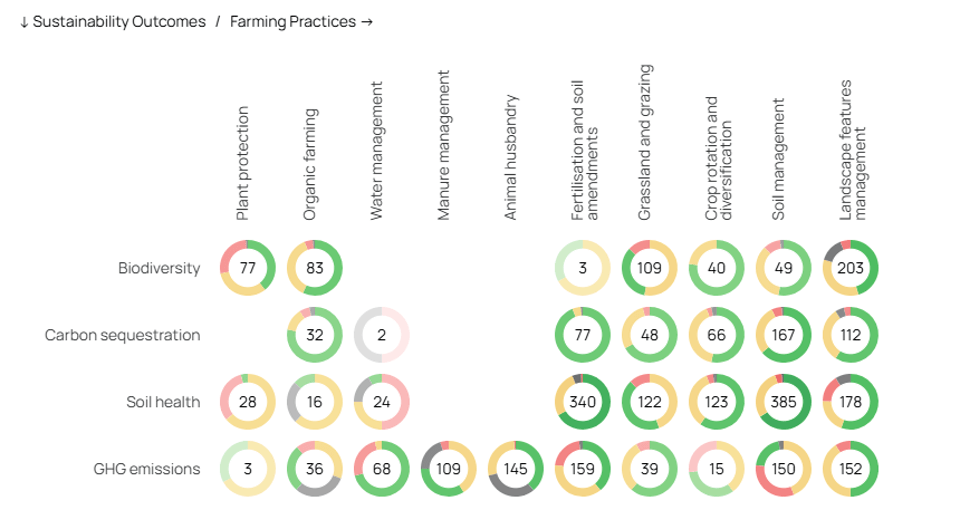Select the Carbon sequestration row label

click(x=122, y=335)
